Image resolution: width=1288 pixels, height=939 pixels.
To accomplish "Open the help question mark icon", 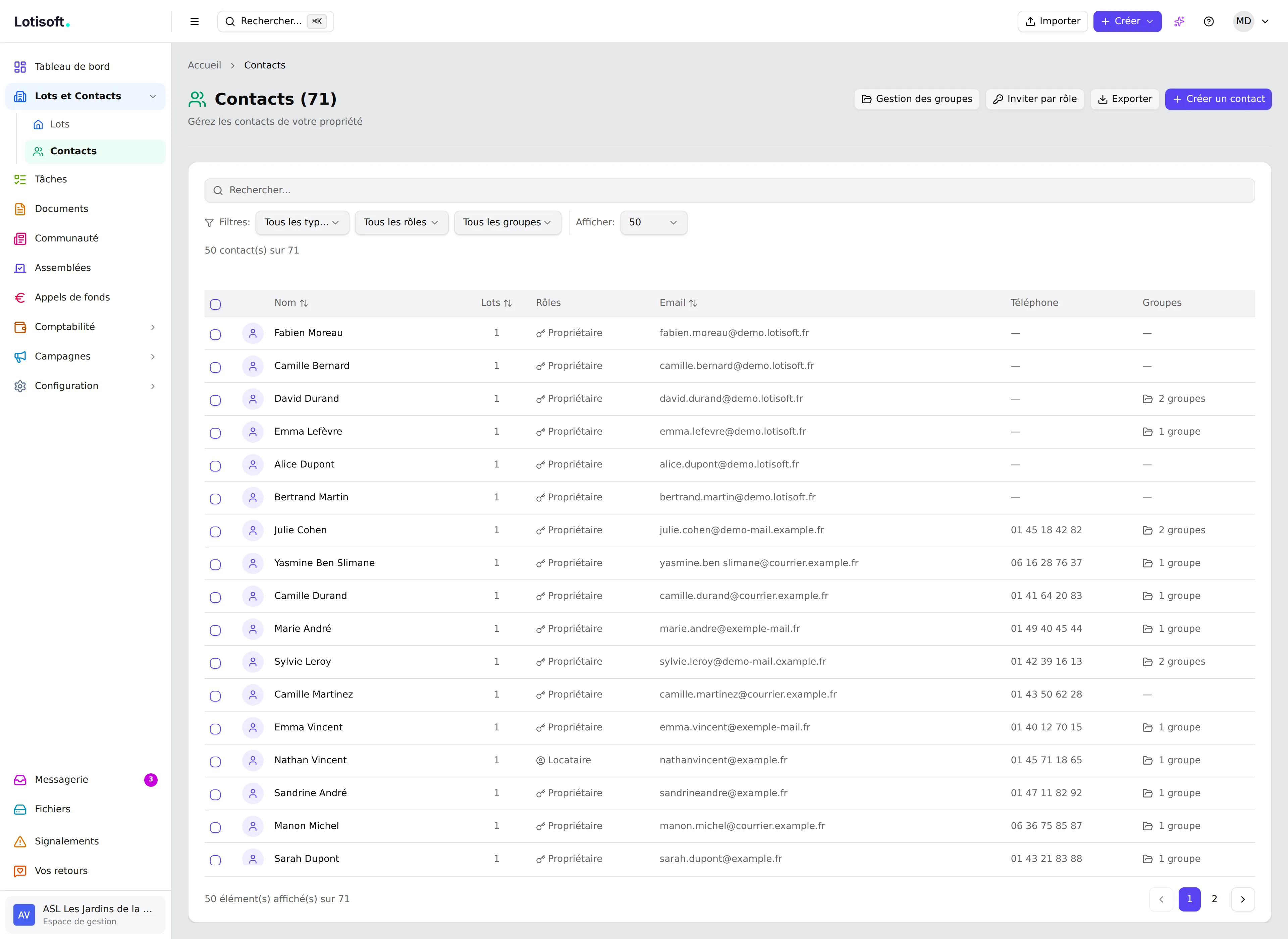I will pyautogui.click(x=1209, y=21).
